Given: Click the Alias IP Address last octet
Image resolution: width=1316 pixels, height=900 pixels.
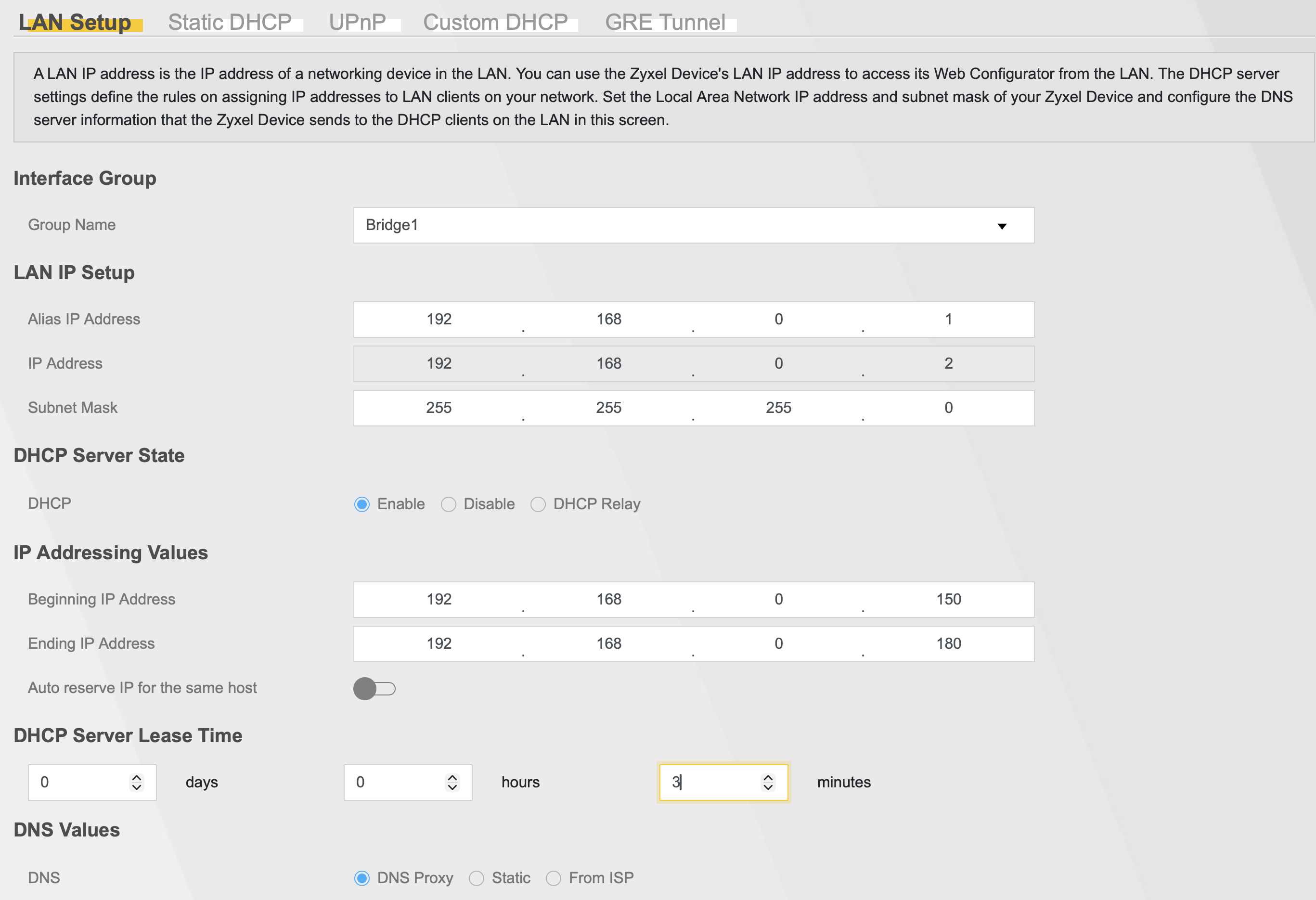Looking at the screenshot, I should 949,319.
